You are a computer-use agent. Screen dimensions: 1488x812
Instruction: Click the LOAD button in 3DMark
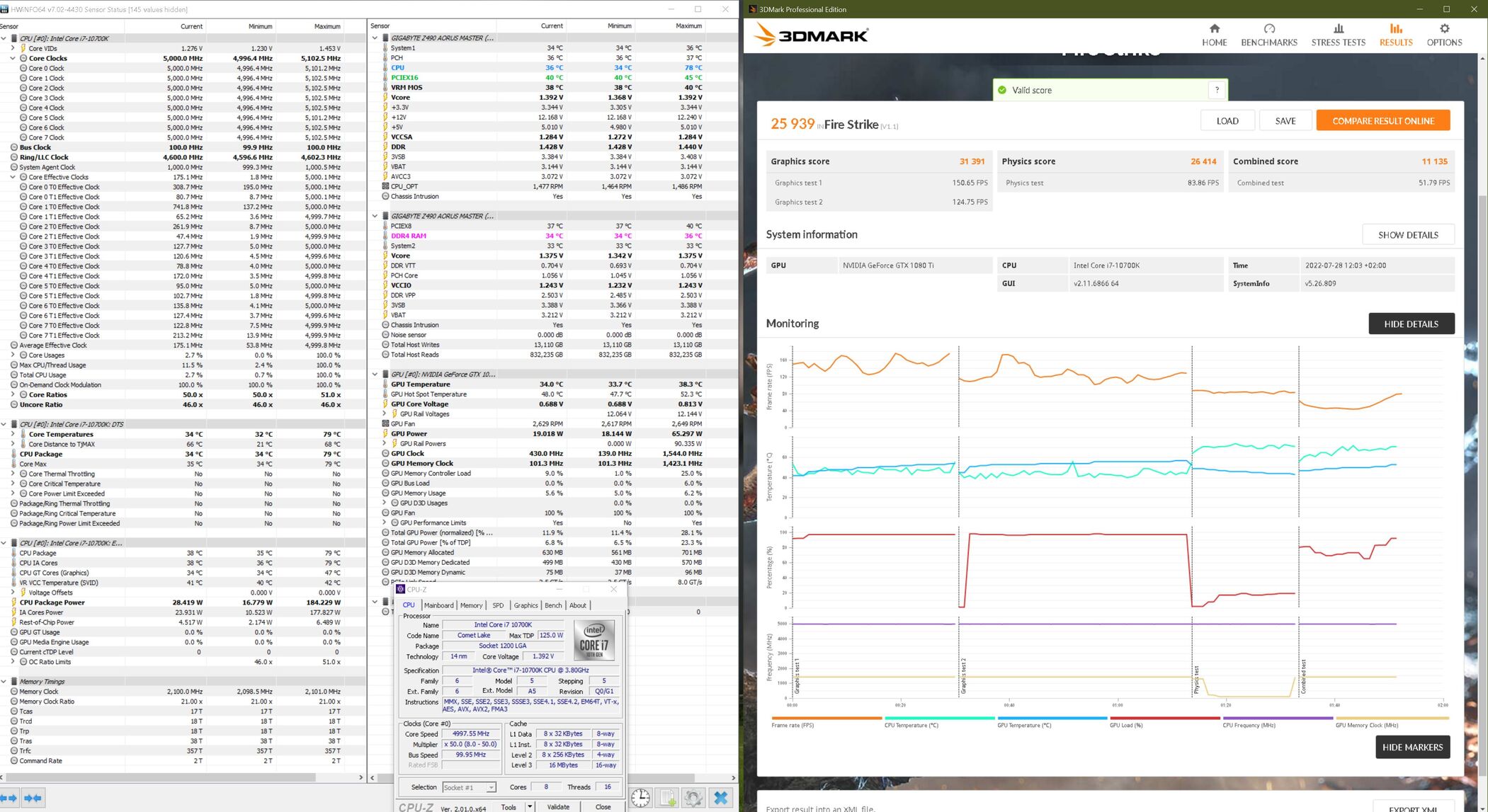pyautogui.click(x=1227, y=120)
